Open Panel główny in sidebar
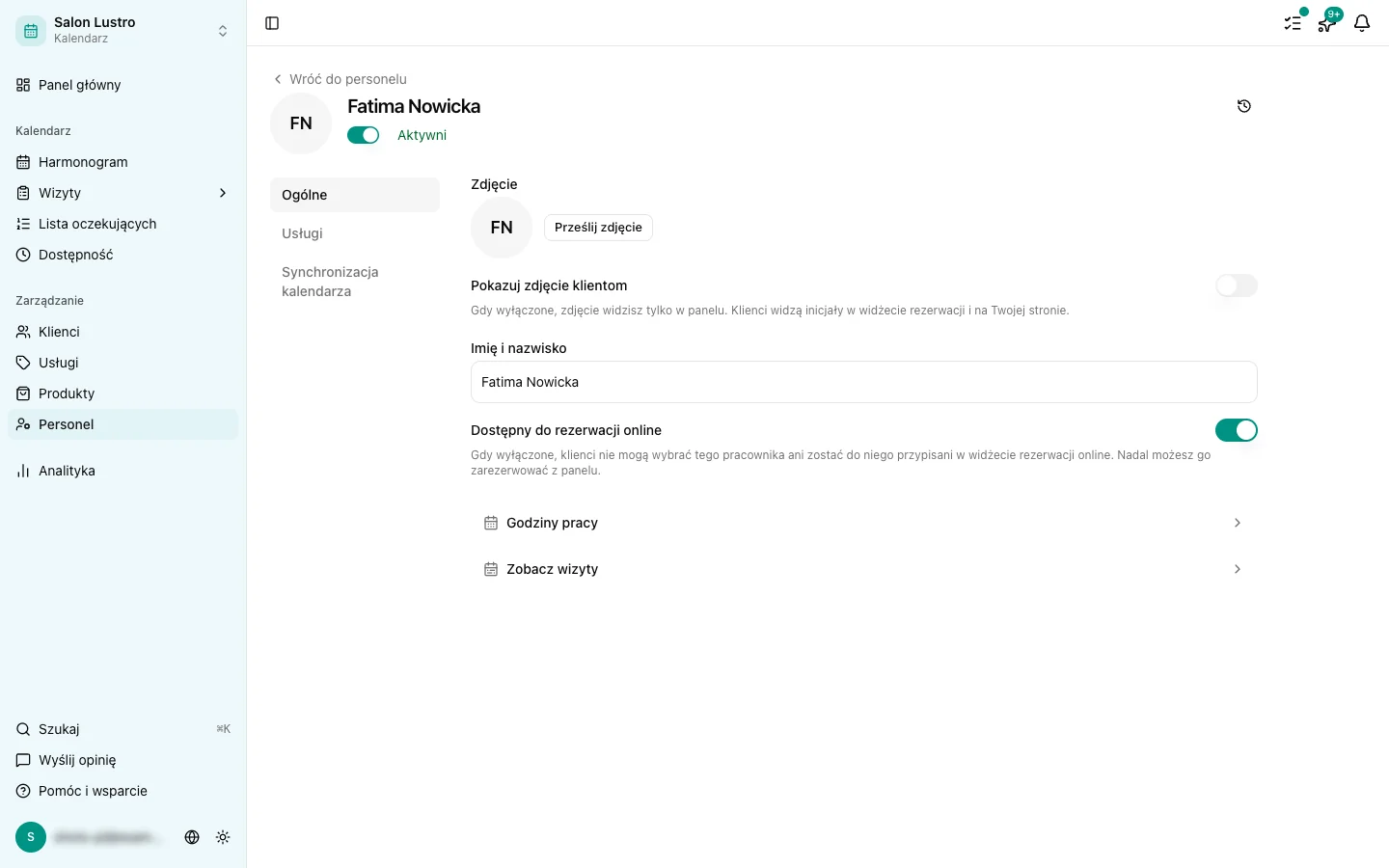This screenshot has height=868, width=1389. [x=123, y=85]
